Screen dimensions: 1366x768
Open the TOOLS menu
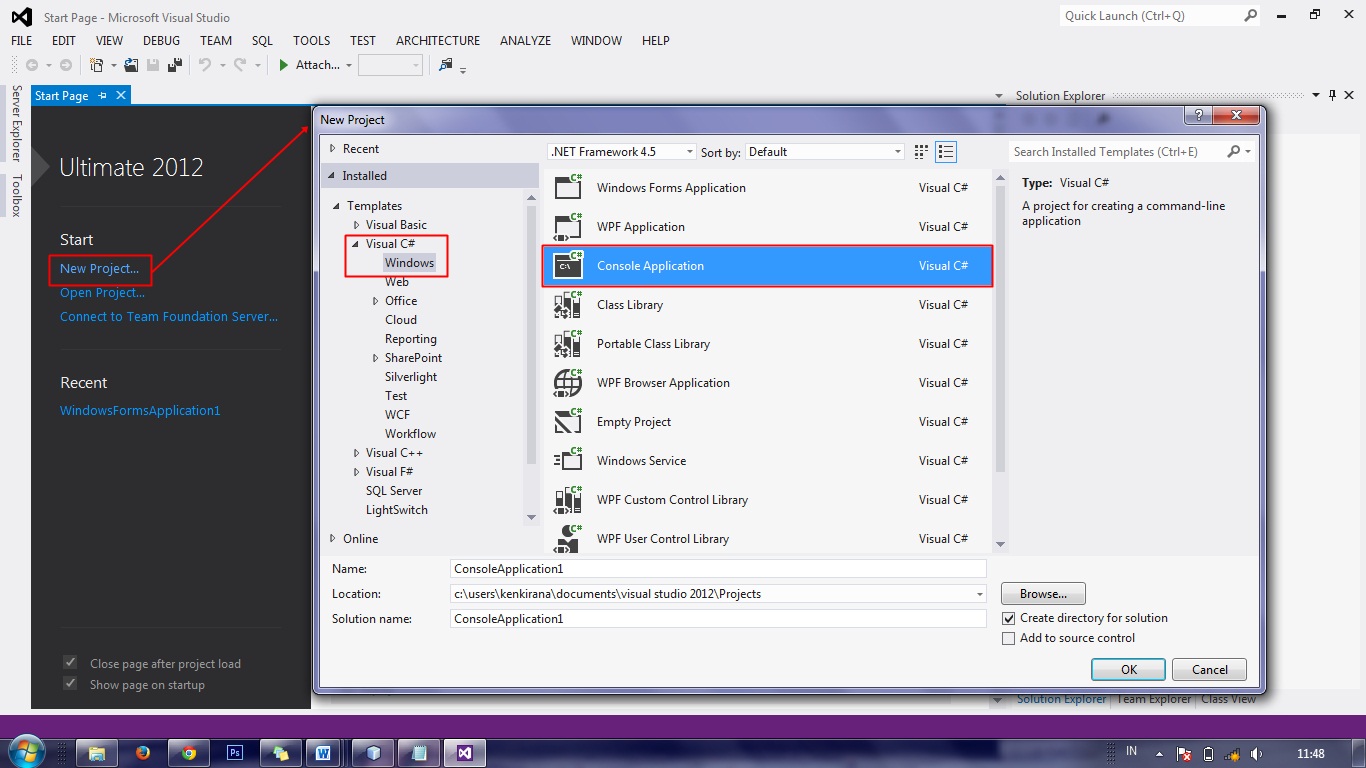tap(311, 41)
